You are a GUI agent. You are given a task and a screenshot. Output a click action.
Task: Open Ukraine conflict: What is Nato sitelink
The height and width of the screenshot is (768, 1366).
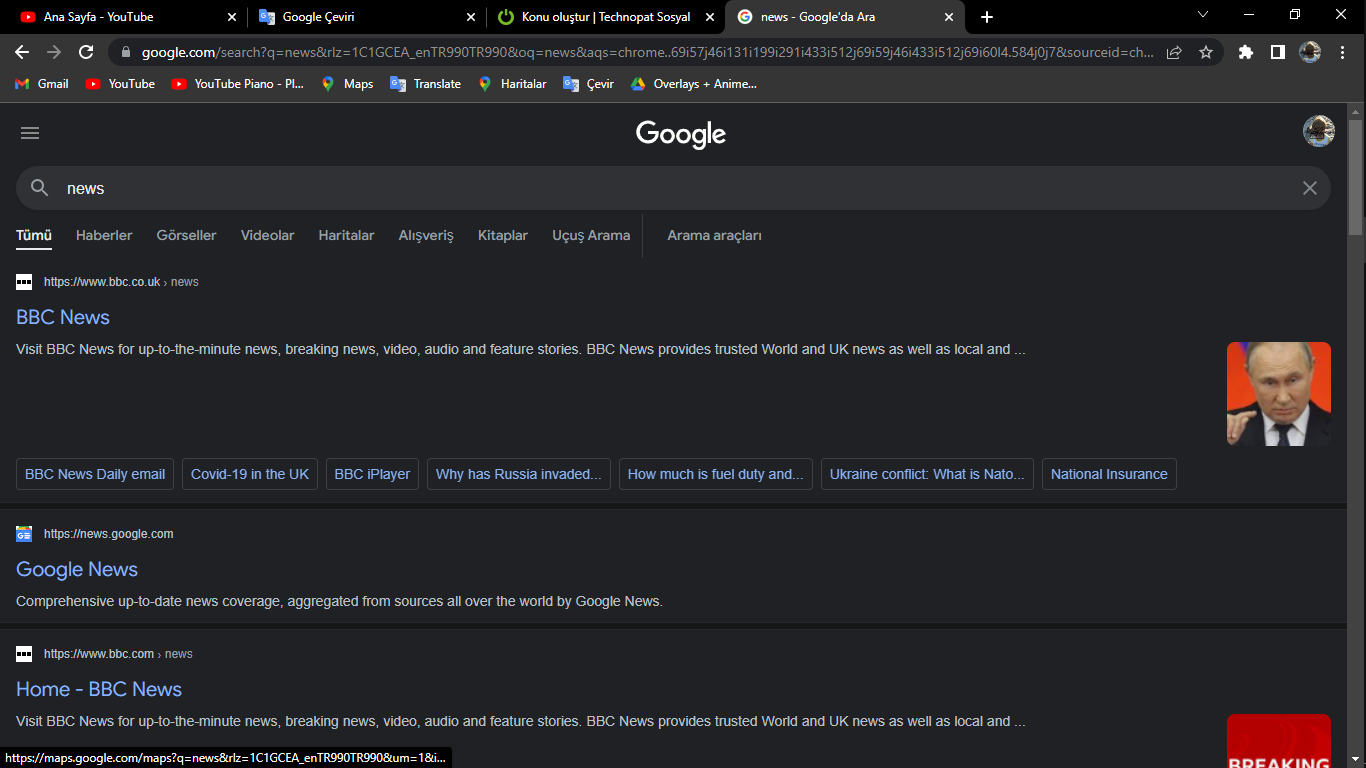927,474
